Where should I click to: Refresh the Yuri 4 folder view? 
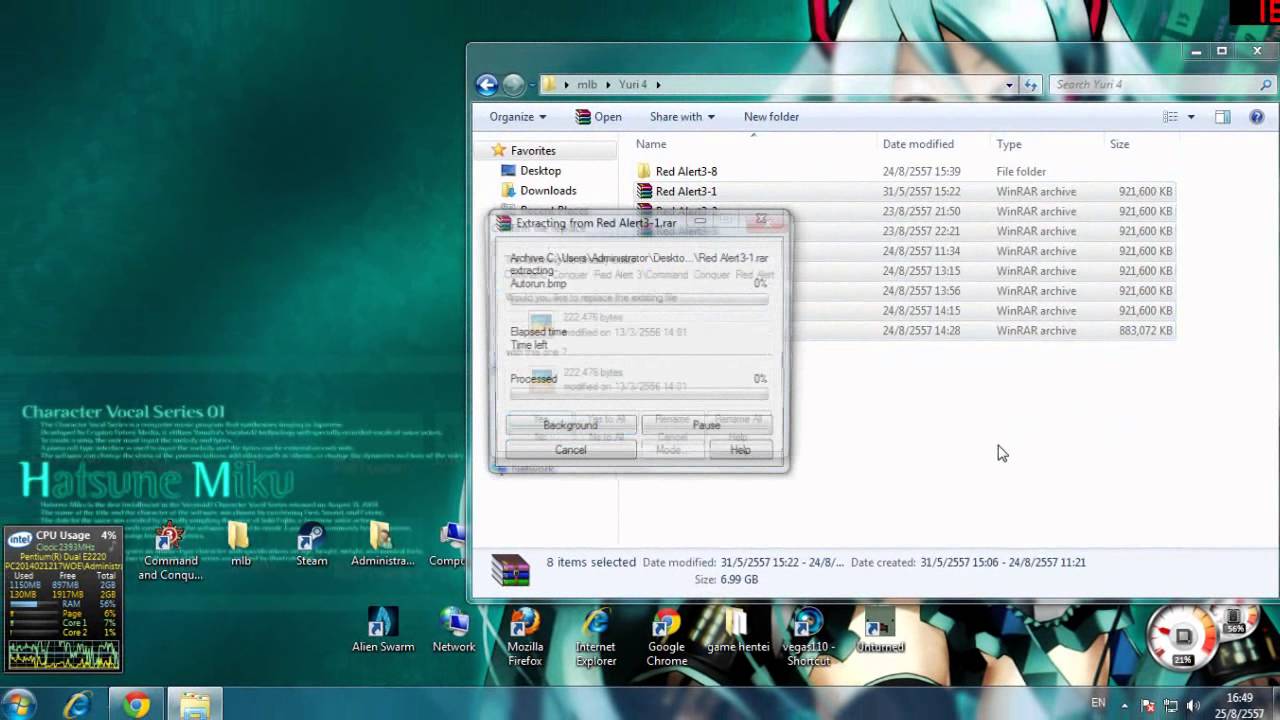1031,85
